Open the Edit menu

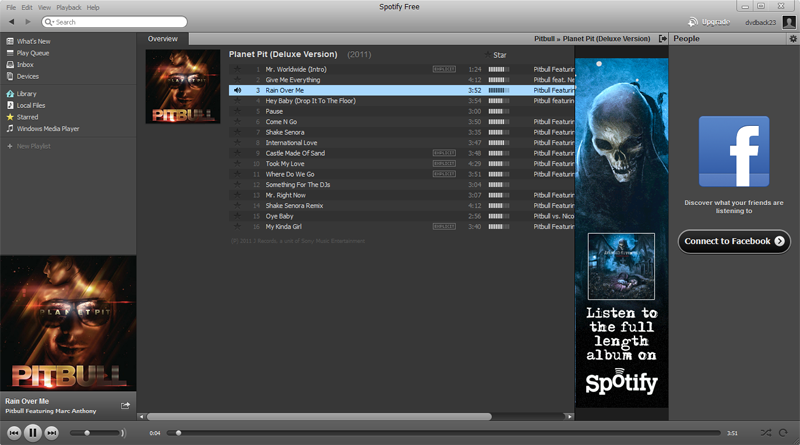point(27,8)
